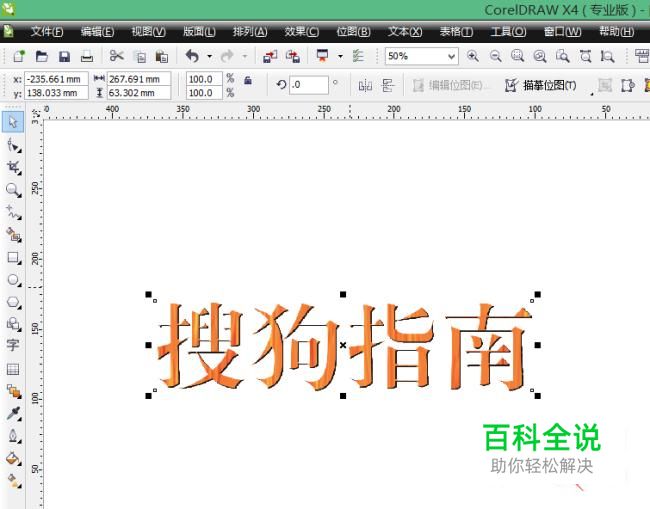Click the Cut scissors icon
The width and height of the screenshot is (650, 509).
(117, 56)
